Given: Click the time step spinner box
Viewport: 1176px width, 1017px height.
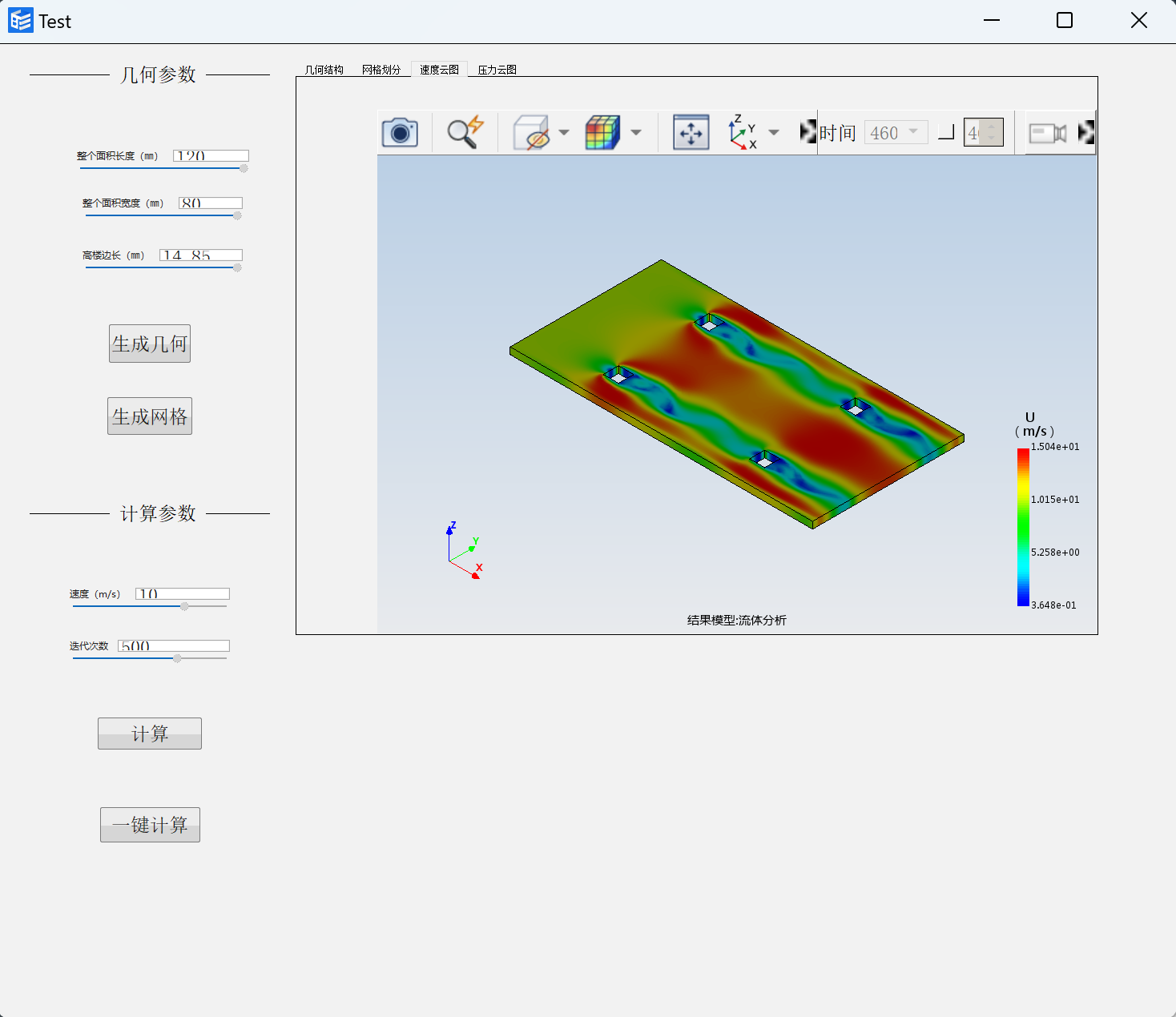Looking at the screenshot, I should coord(984,132).
